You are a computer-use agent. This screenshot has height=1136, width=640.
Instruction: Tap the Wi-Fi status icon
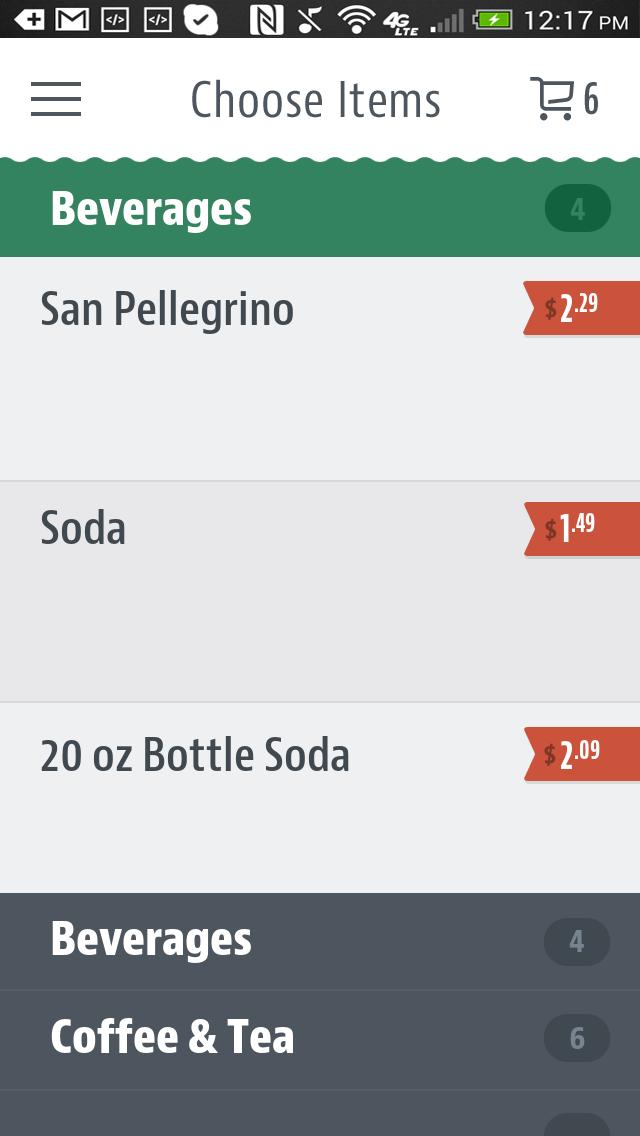click(355, 19)
